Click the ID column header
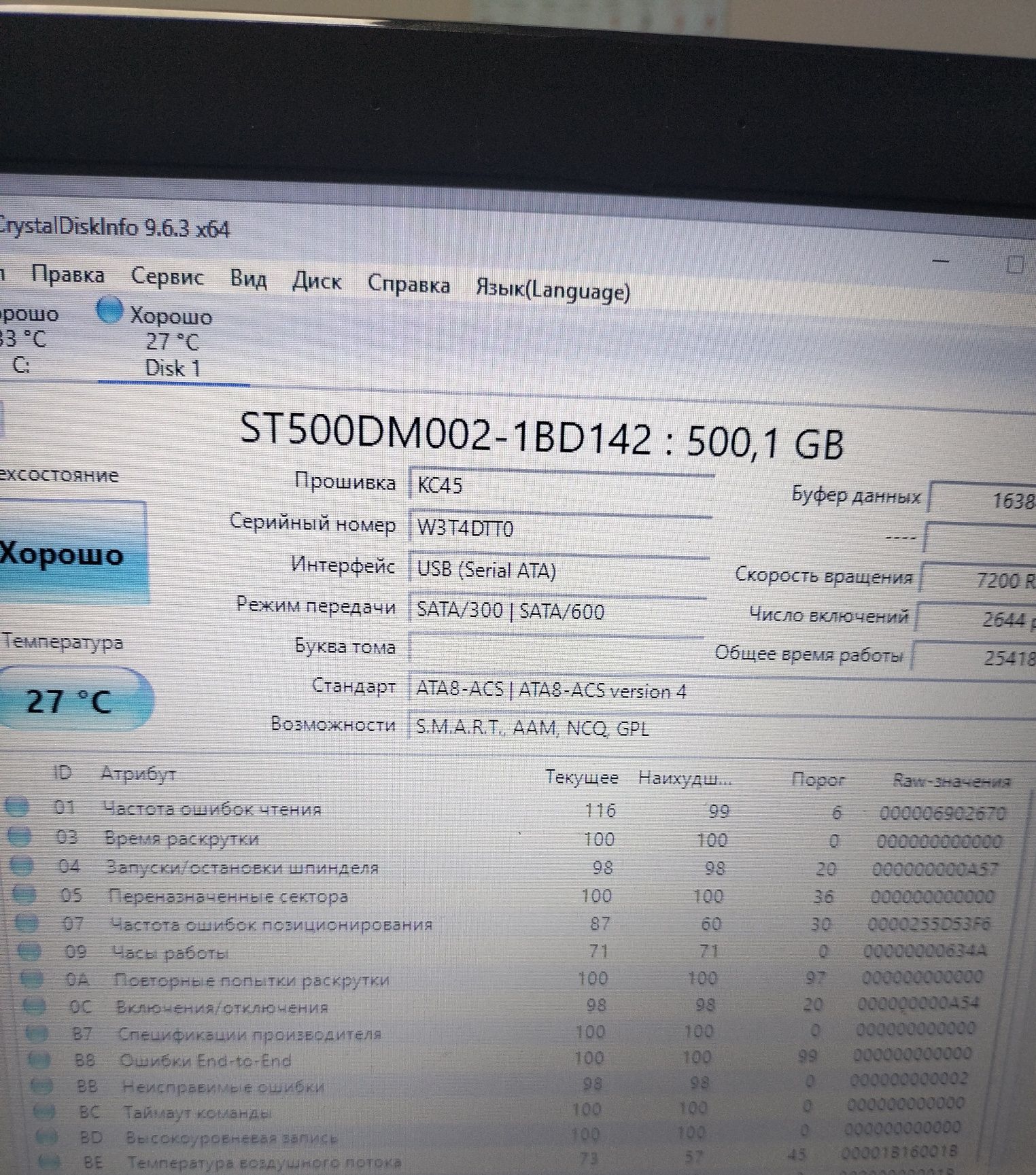Screen dimensions: 1036x1175 pos(63,772)
